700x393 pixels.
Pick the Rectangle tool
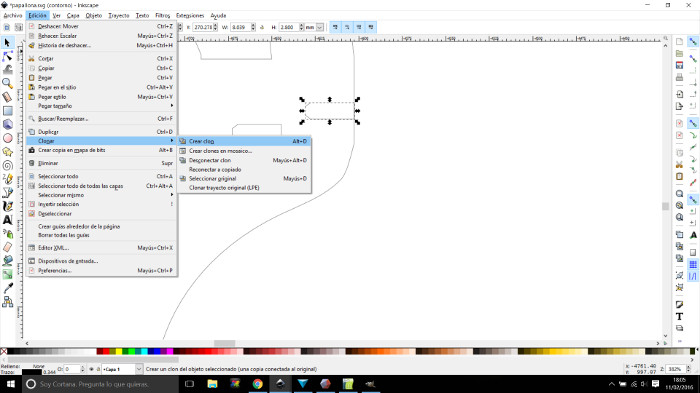(7, 111)
